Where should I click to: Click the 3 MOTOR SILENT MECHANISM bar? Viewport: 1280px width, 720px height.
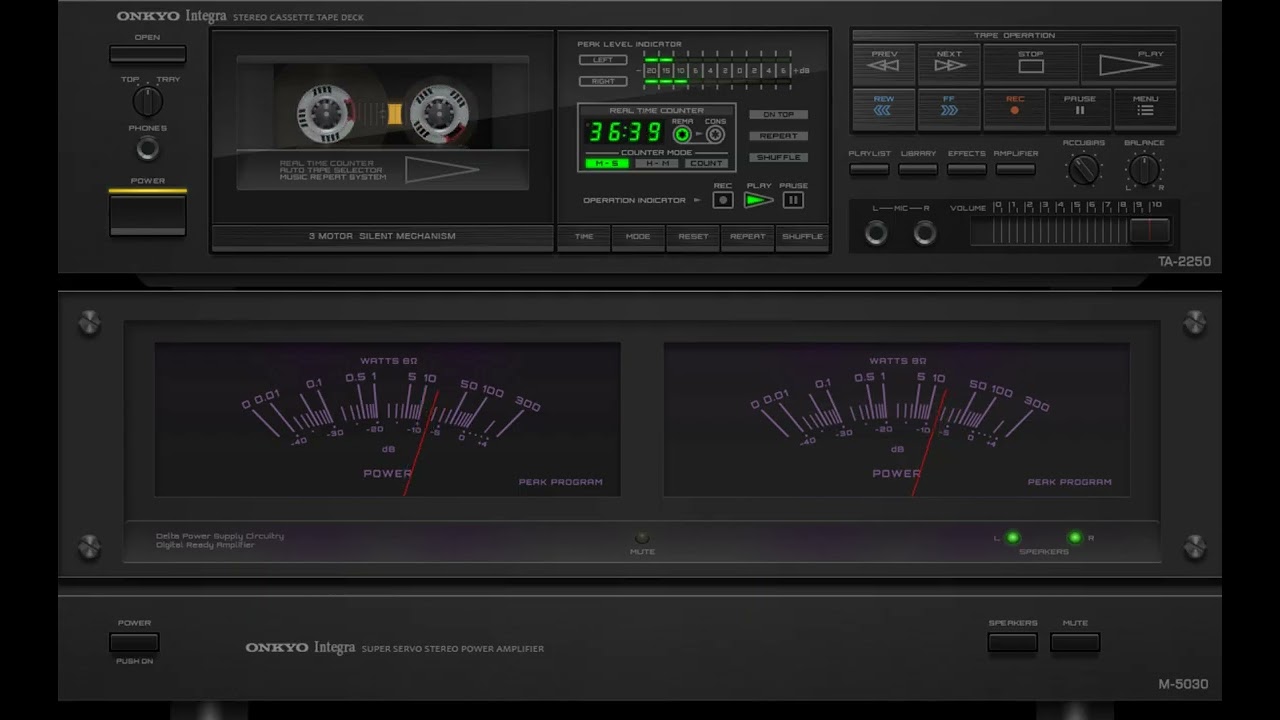tap(382, 237)
